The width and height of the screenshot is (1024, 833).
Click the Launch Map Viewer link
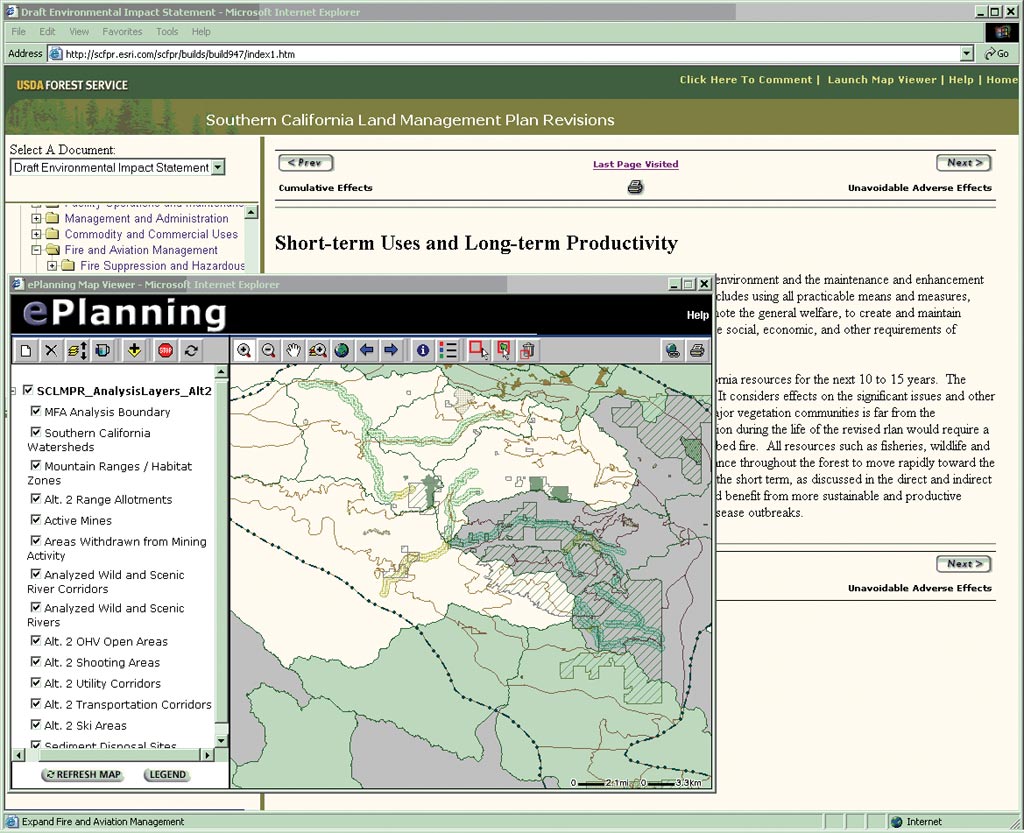click(882, 80)
